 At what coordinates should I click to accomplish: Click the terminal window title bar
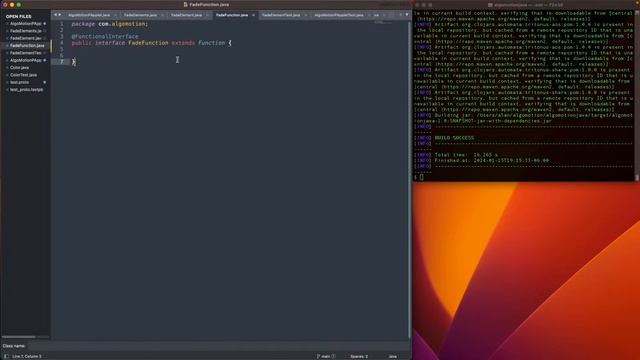[526, 5]
